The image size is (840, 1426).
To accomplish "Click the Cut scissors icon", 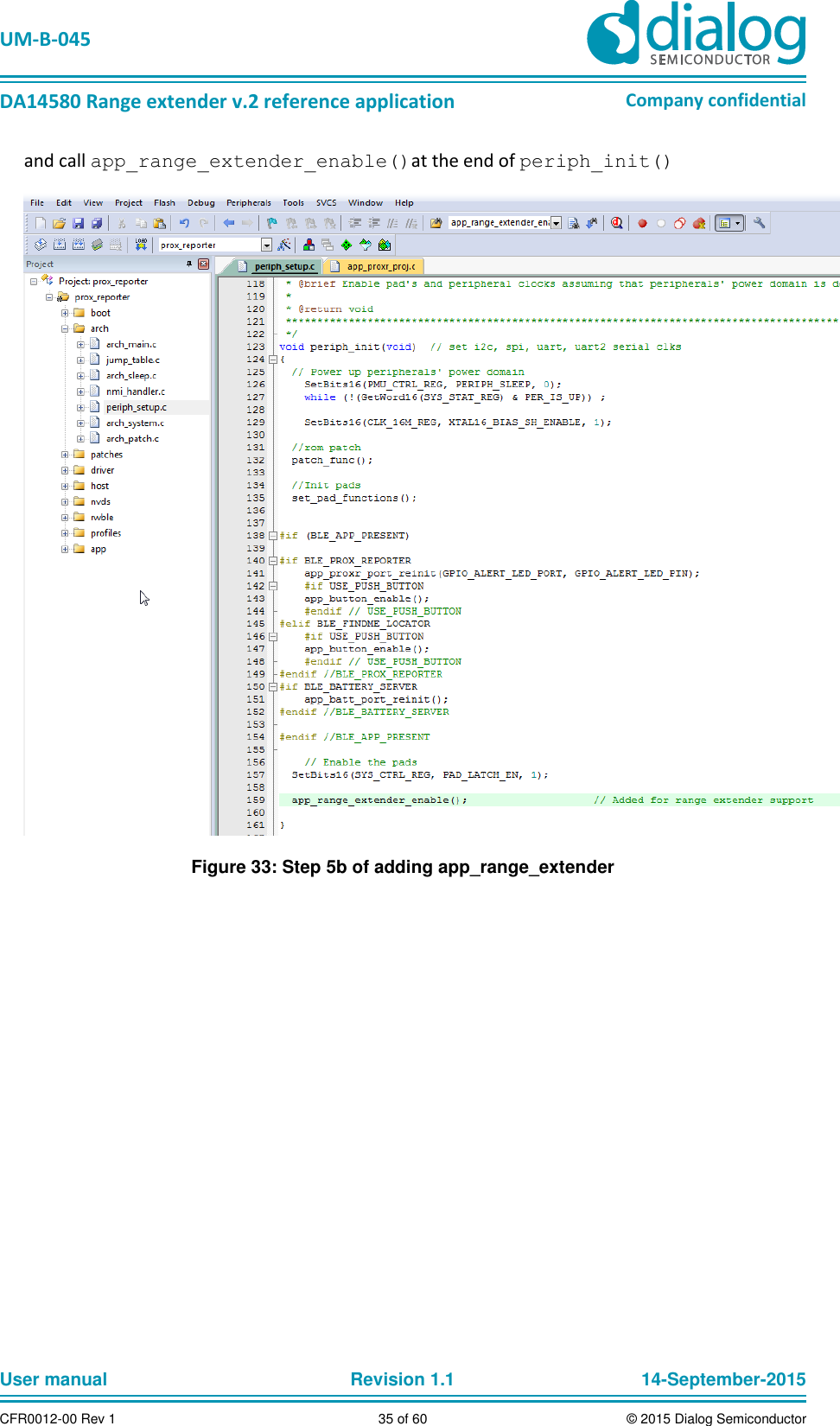I will coord(122,223).
